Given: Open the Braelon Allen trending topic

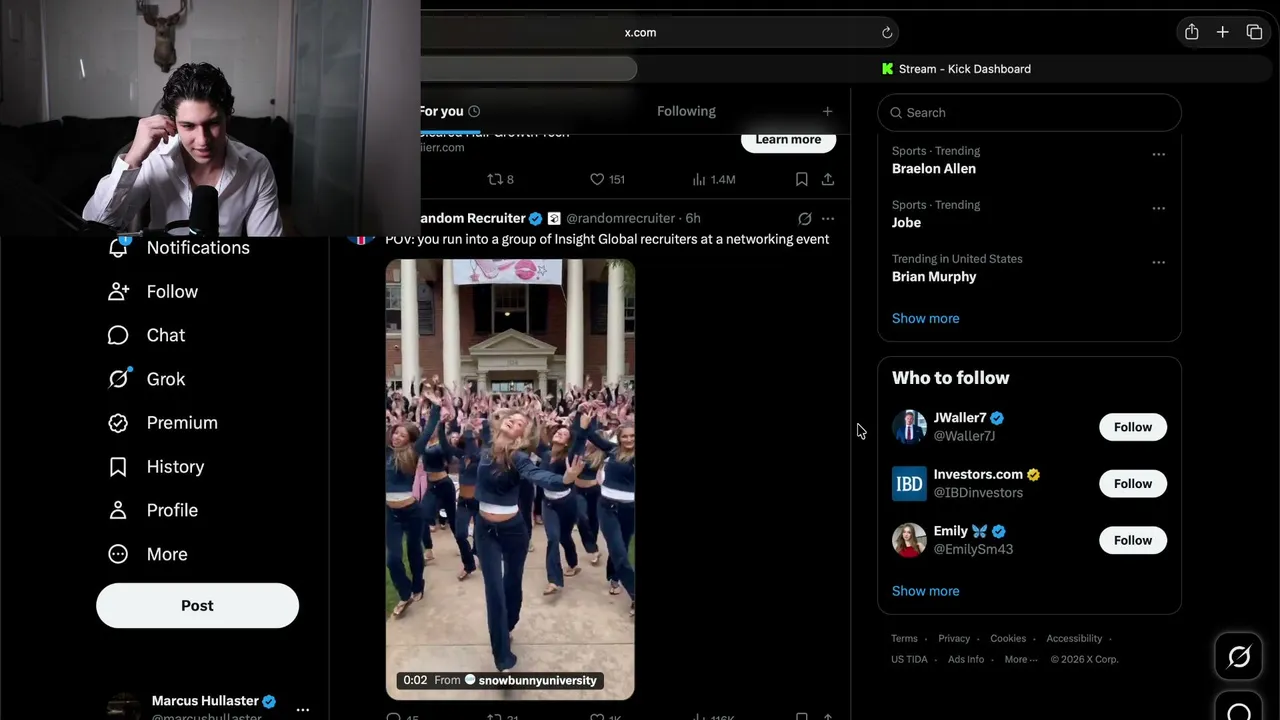Looking at the screenshot, I should pyautogui.click(x=934, y=169).
